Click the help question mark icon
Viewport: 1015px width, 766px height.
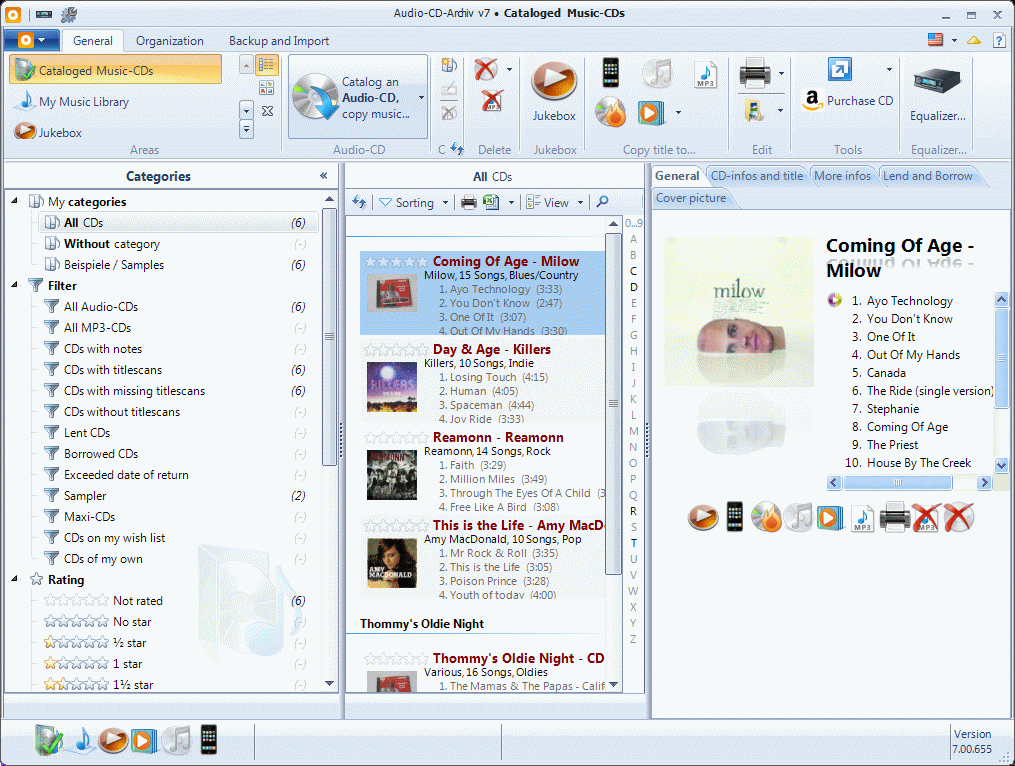click(999, 40)
